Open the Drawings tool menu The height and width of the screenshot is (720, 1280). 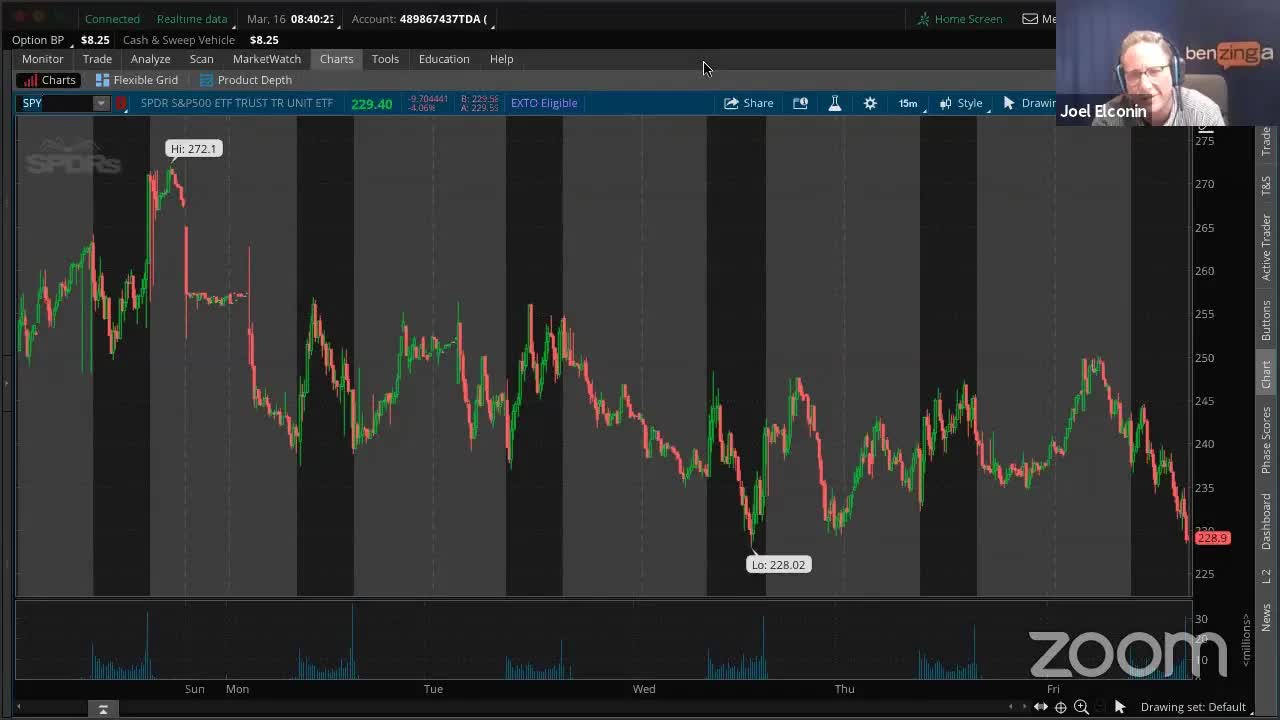tap(1029, 103)
